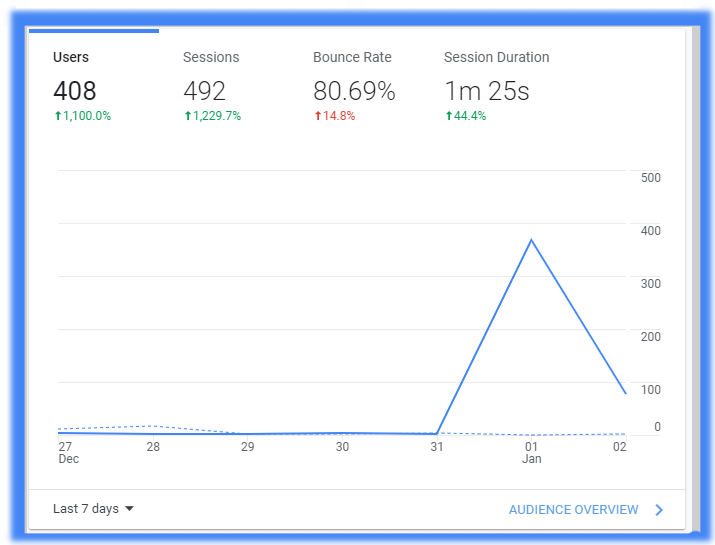Click the 408 users total value
The height and width of the screenshot is (545, 715).
click(75, 91)
